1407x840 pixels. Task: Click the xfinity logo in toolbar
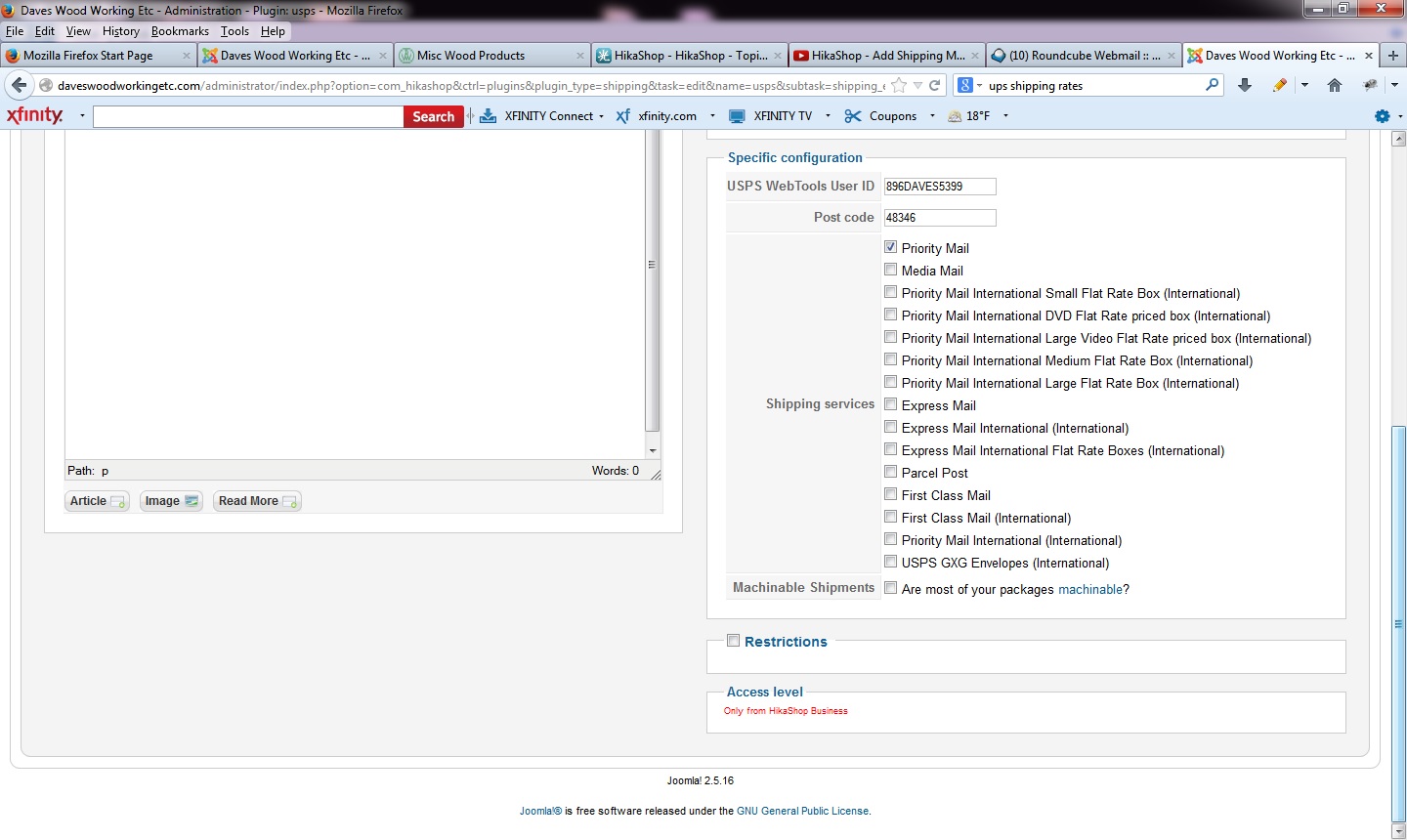(x=35, y=115)
